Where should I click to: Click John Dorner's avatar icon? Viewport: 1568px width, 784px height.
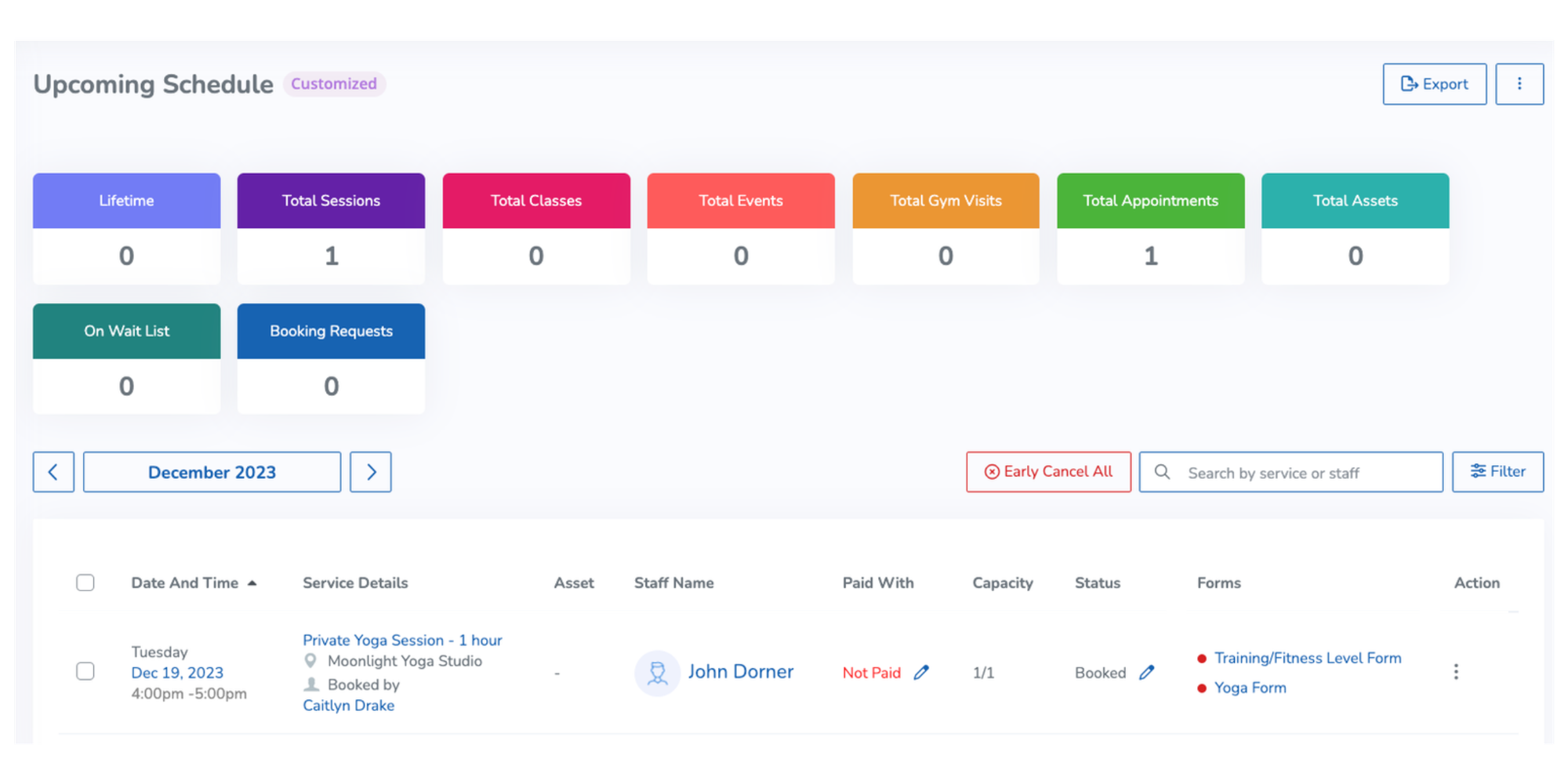coord(657,673)
